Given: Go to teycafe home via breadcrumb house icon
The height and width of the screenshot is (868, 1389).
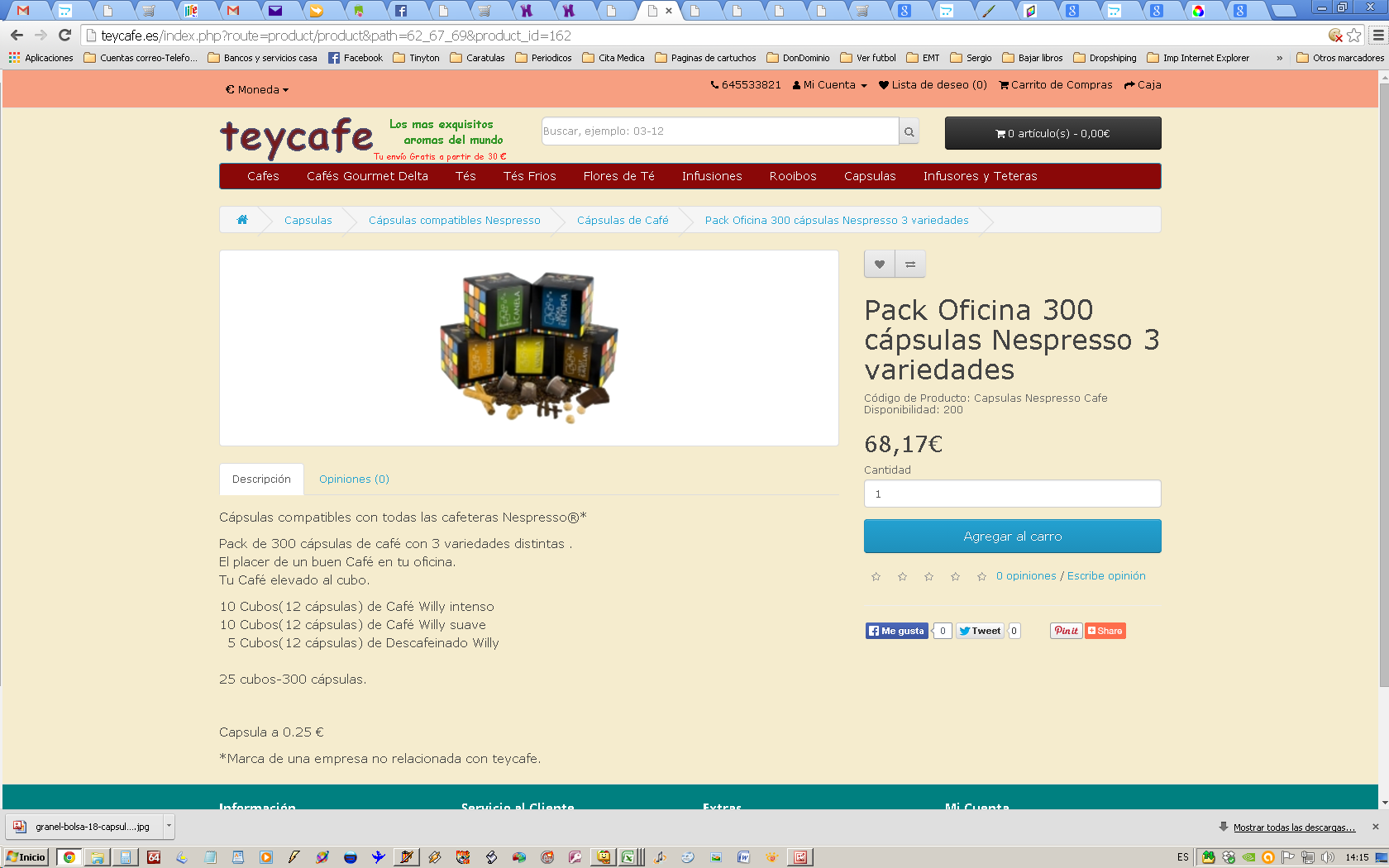Looking at the screenshot, I should pyautogui.click(x=242, y=220).
